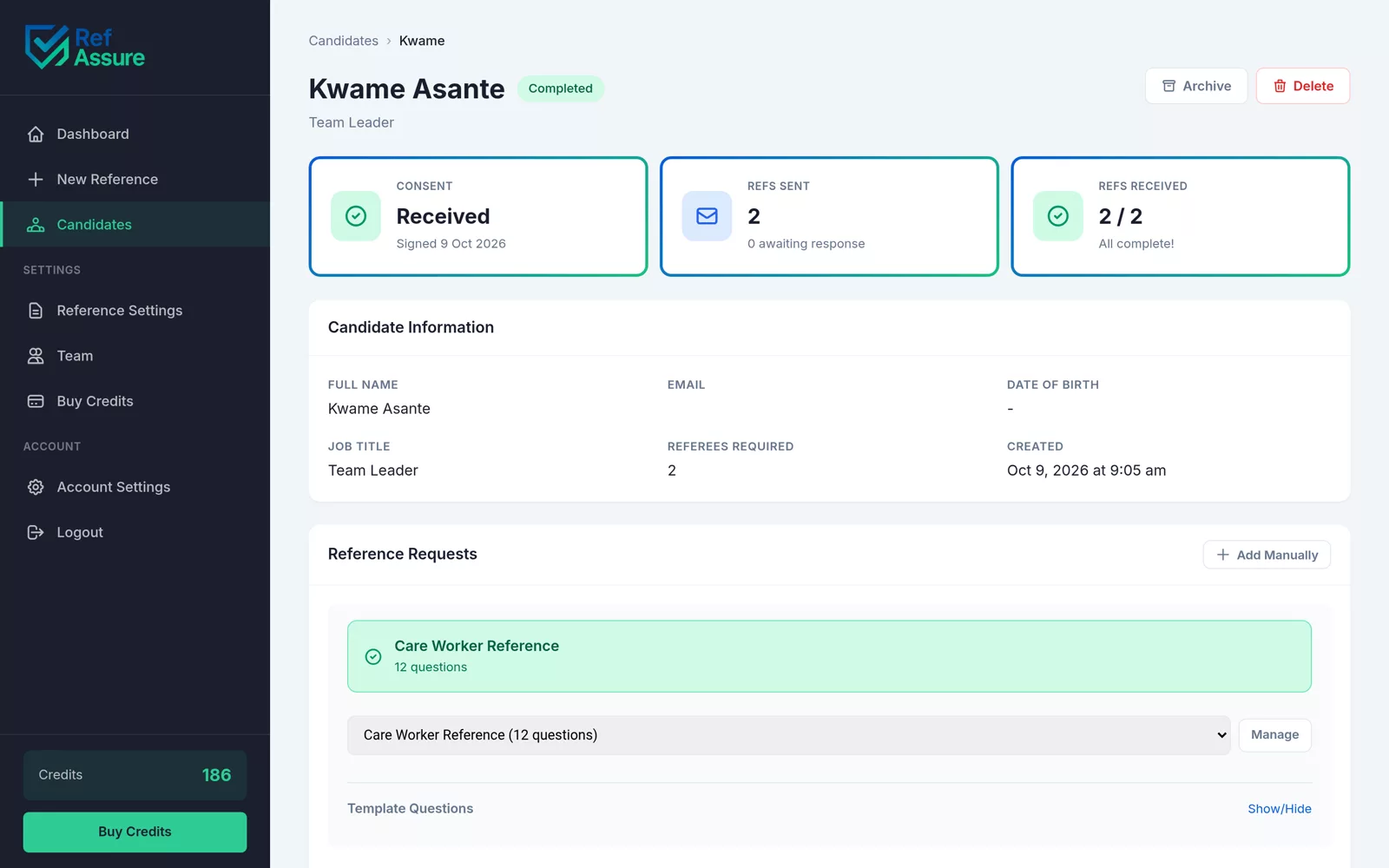Click the Refs Received 2 / 2 card

click(1181, 216)
